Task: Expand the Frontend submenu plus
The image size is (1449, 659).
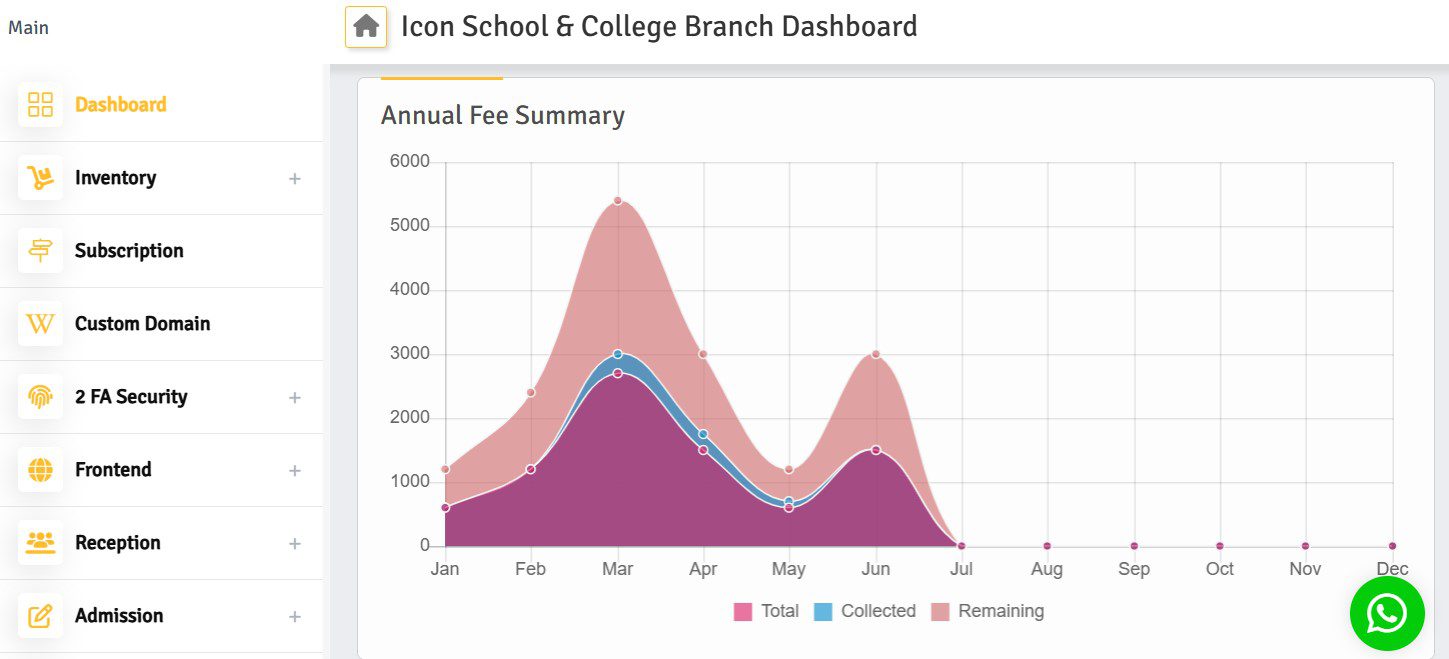Action: tap(295, 471)
